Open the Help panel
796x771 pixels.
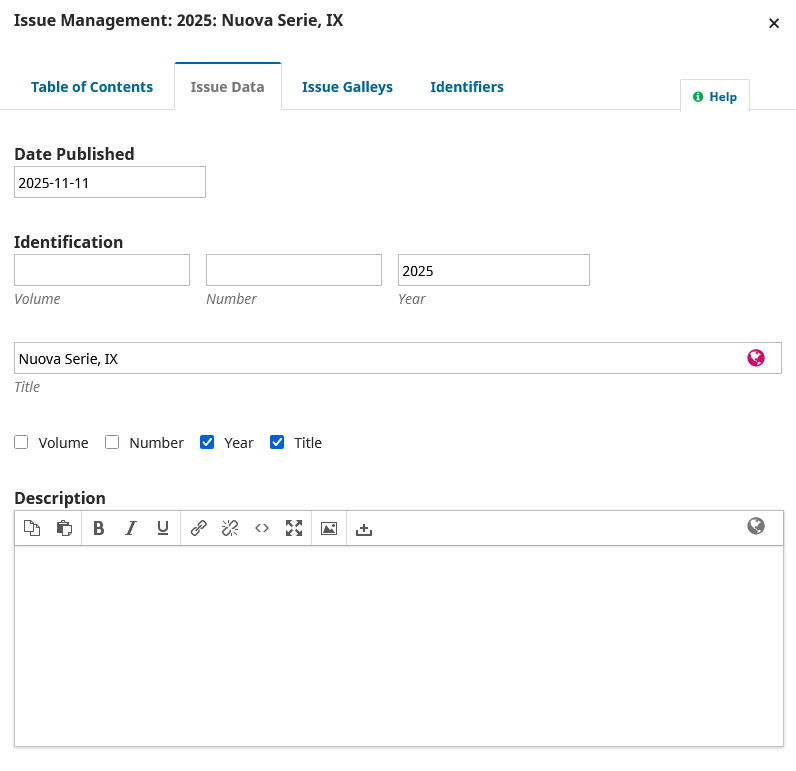[715, 97]
